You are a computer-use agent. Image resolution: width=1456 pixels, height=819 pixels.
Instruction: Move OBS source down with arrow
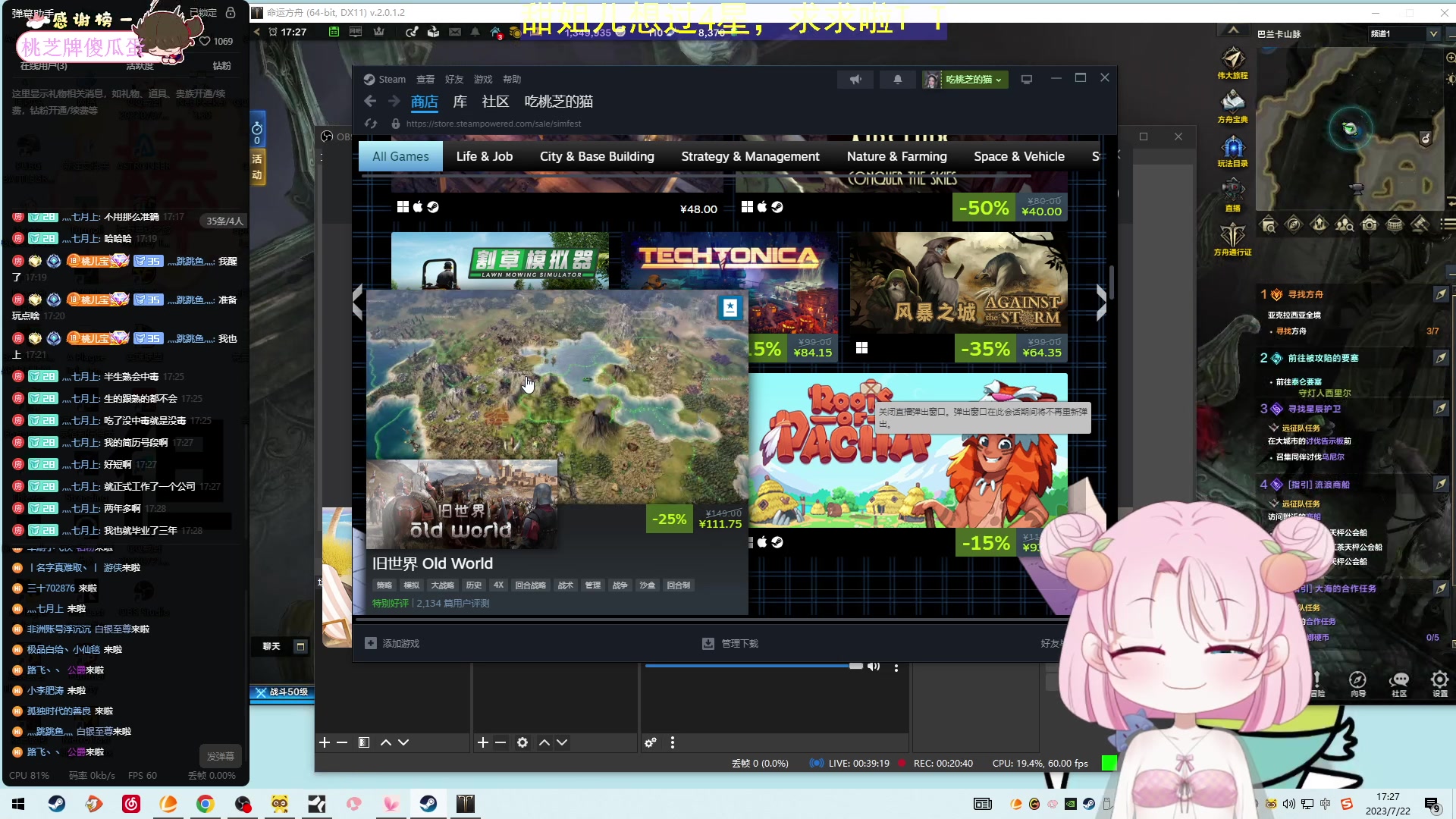[562, 742]
